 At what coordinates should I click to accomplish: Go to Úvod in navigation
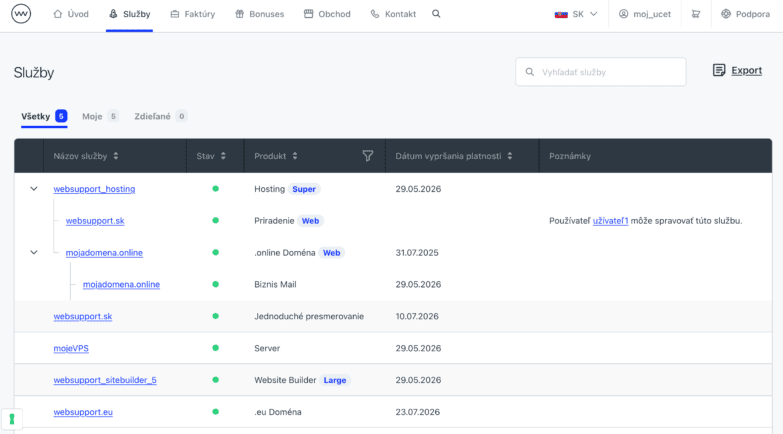point(71,14)
